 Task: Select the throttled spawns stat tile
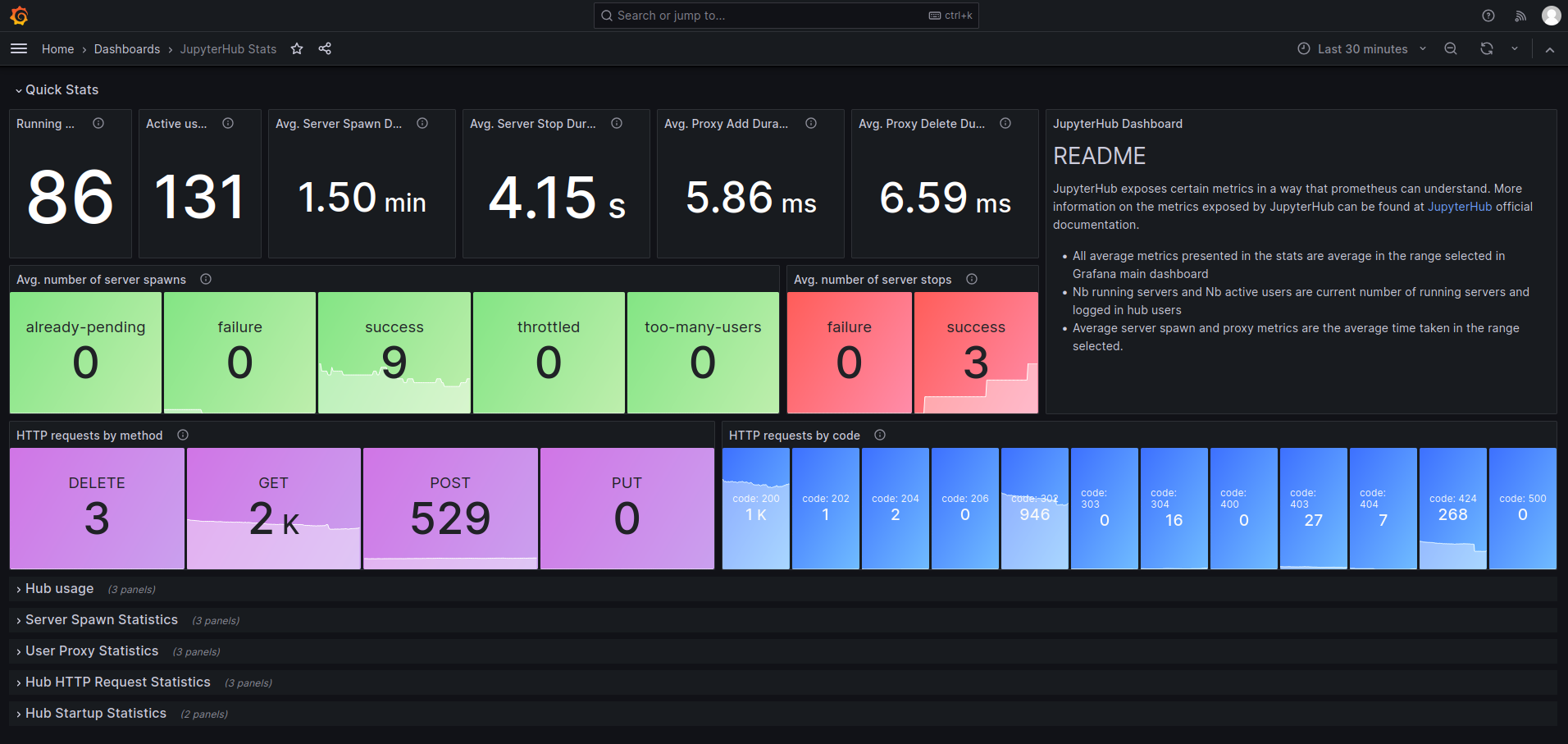coord(549,353)
